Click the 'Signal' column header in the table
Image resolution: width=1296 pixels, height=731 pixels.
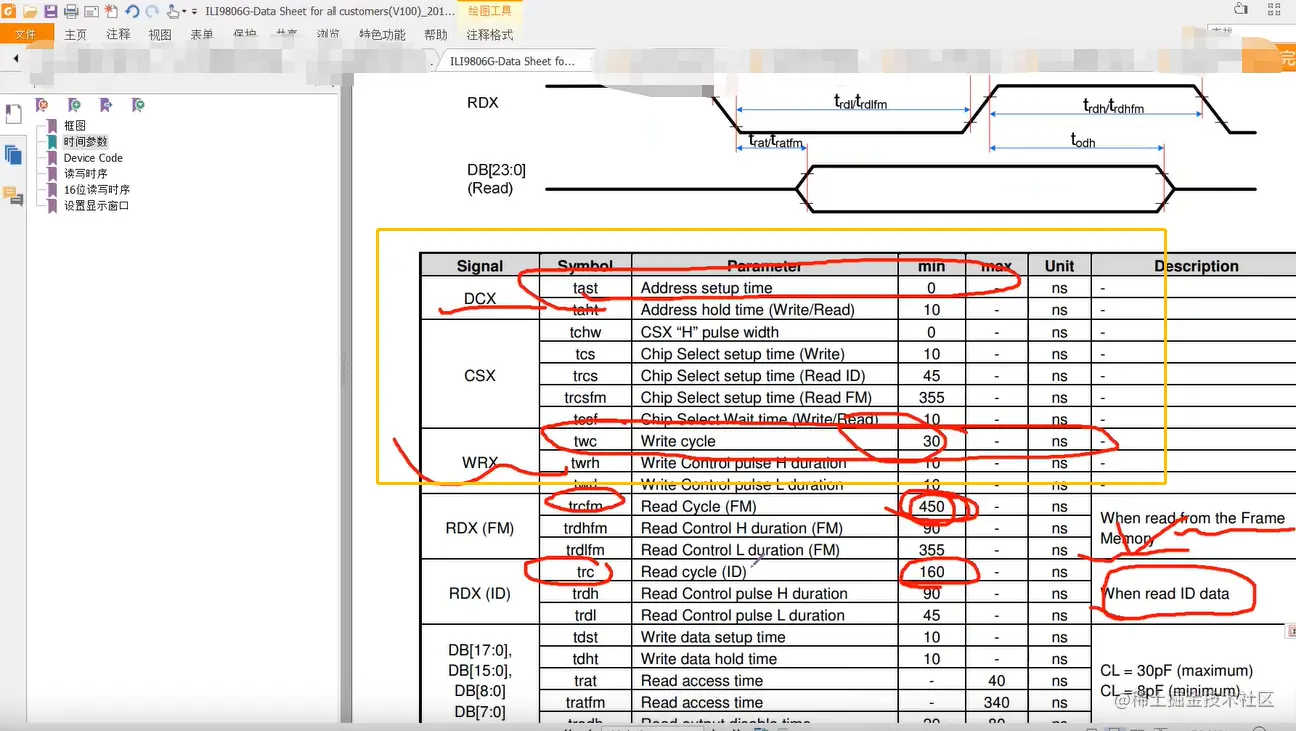click(480, 266)
